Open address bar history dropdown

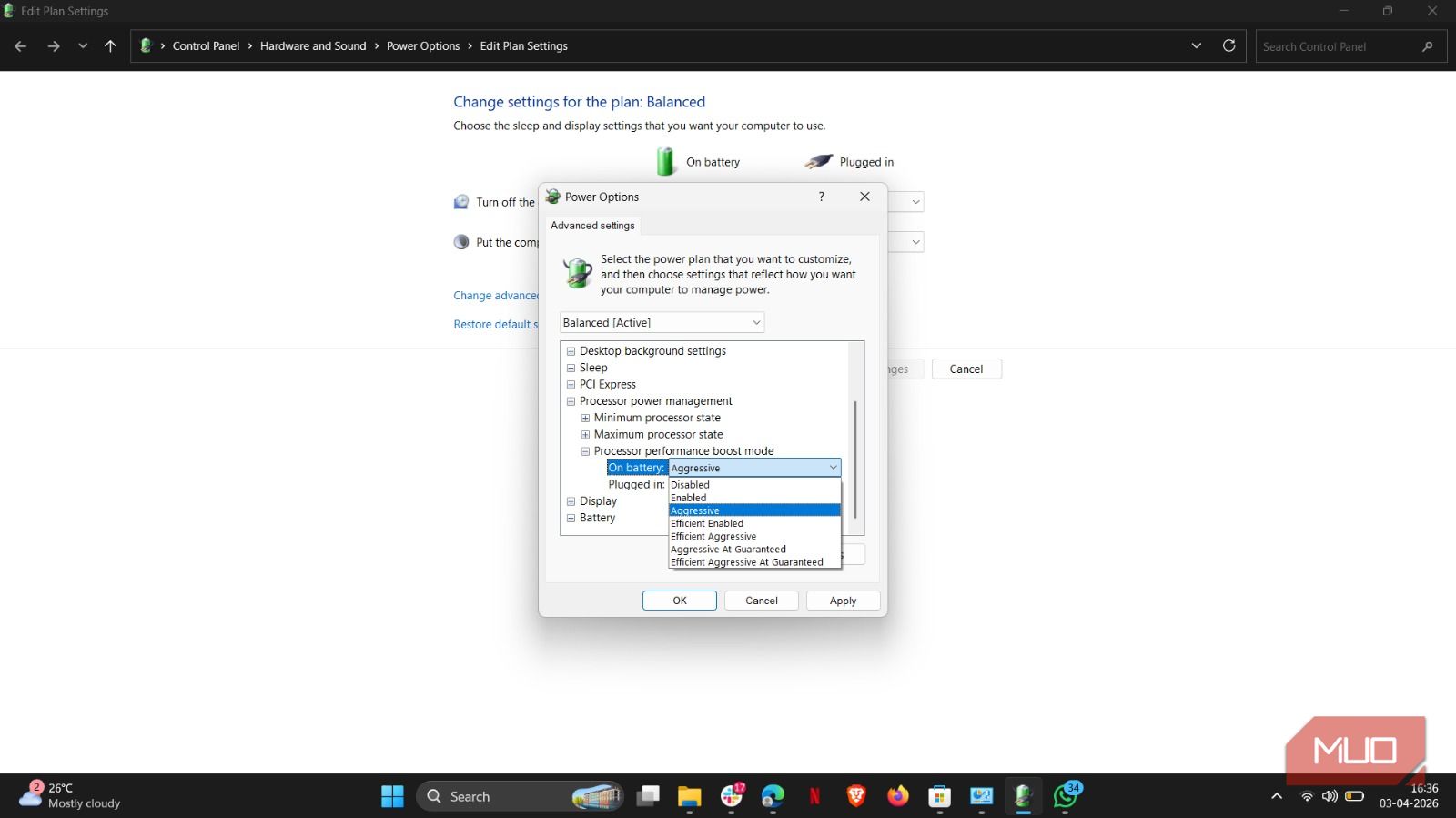[x=1197, y=45]
